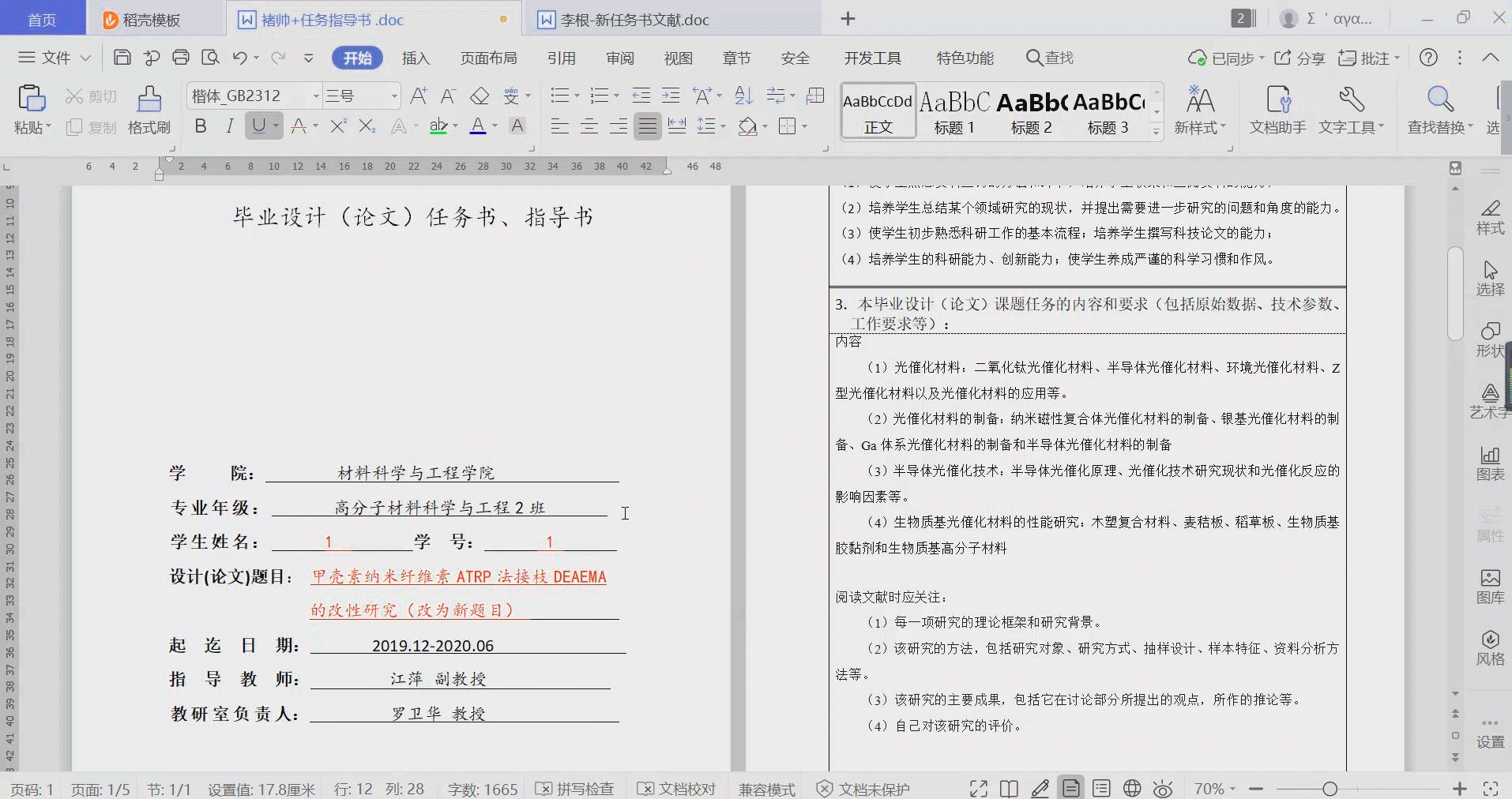Switch to Web layout globe view
The width and height of the screenshot is (1512, 799).
coord(1132,788)
